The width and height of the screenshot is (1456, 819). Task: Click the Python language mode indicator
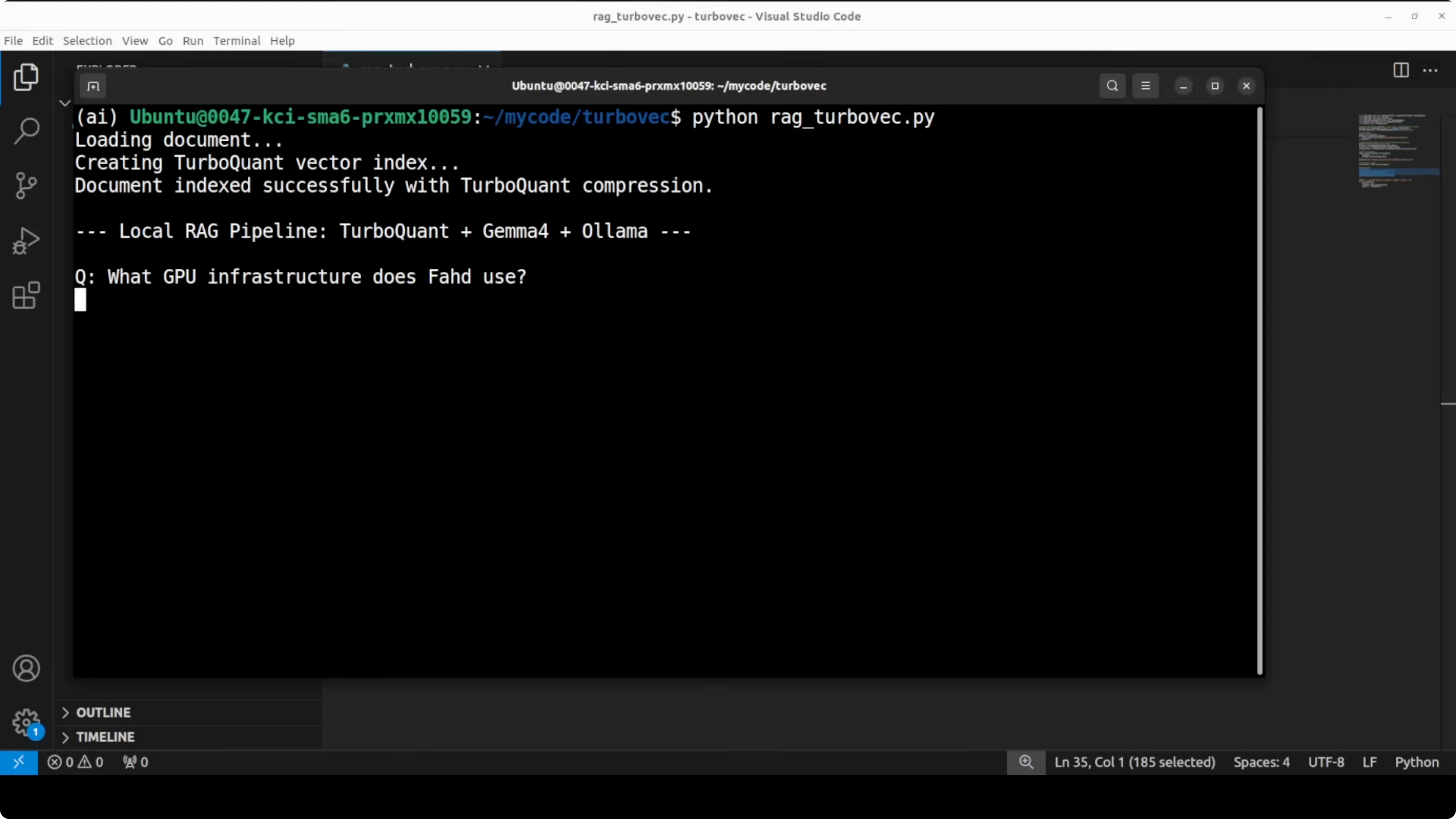1416,762
